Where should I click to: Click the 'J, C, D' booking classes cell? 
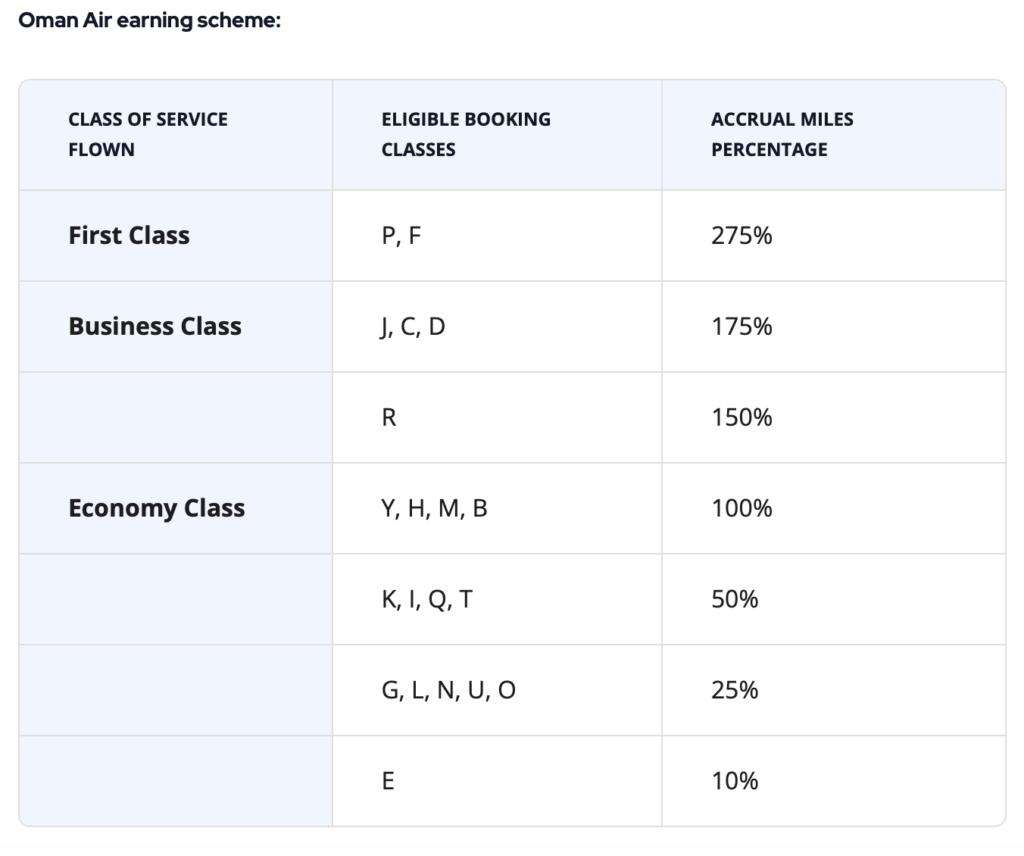tap(413, 327)
